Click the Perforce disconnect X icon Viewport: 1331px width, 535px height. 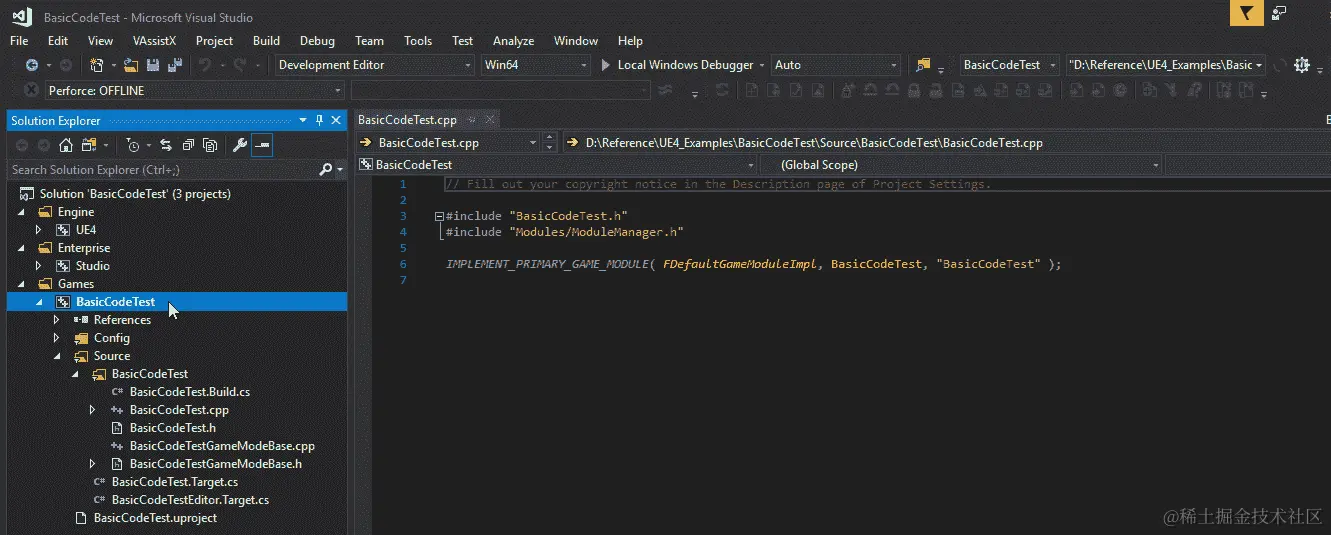point(30,90)
